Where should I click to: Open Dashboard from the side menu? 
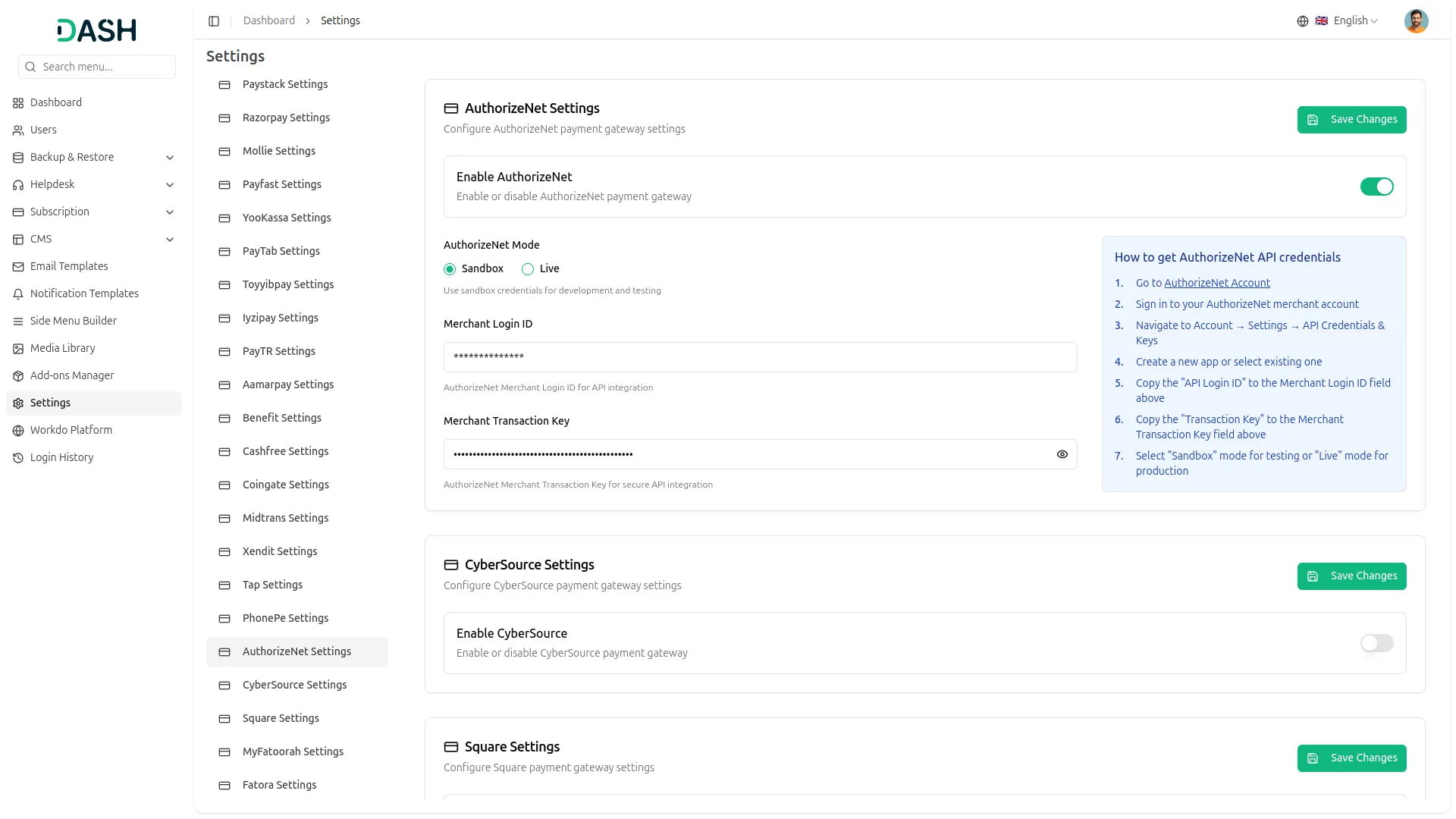point(94,103)
